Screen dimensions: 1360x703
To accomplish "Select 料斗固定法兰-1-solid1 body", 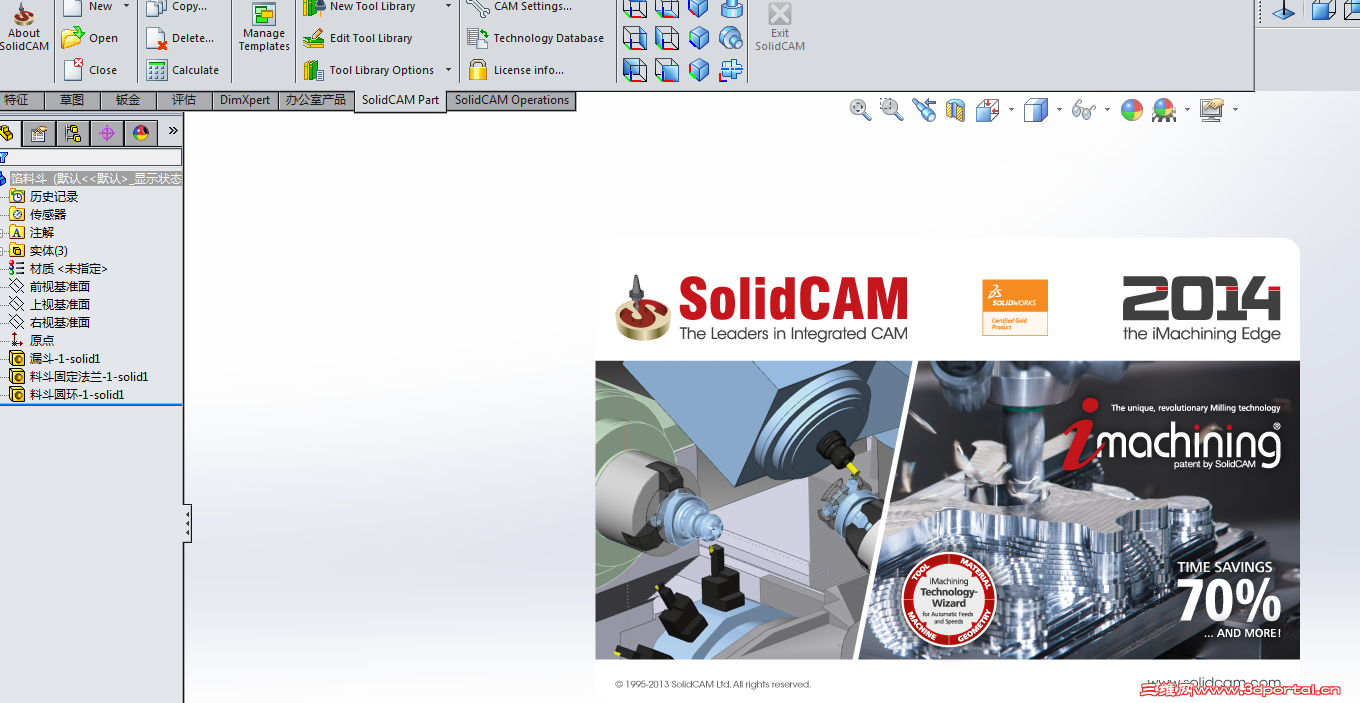I will (x=89, y=377).
